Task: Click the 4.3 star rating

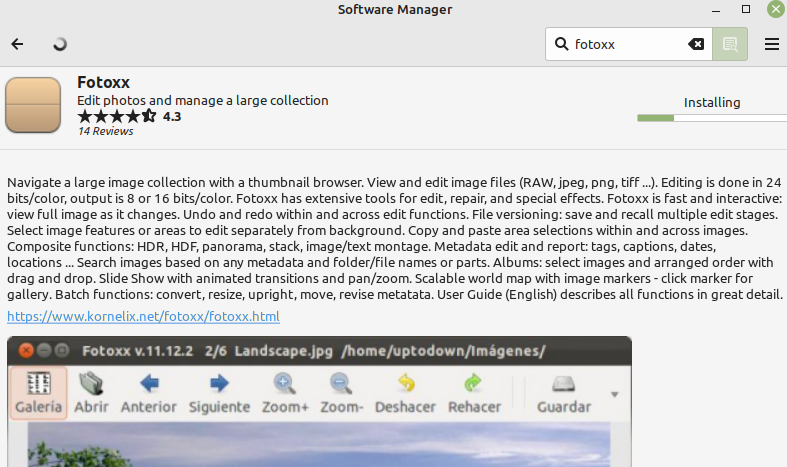Action: click(129, 116)
